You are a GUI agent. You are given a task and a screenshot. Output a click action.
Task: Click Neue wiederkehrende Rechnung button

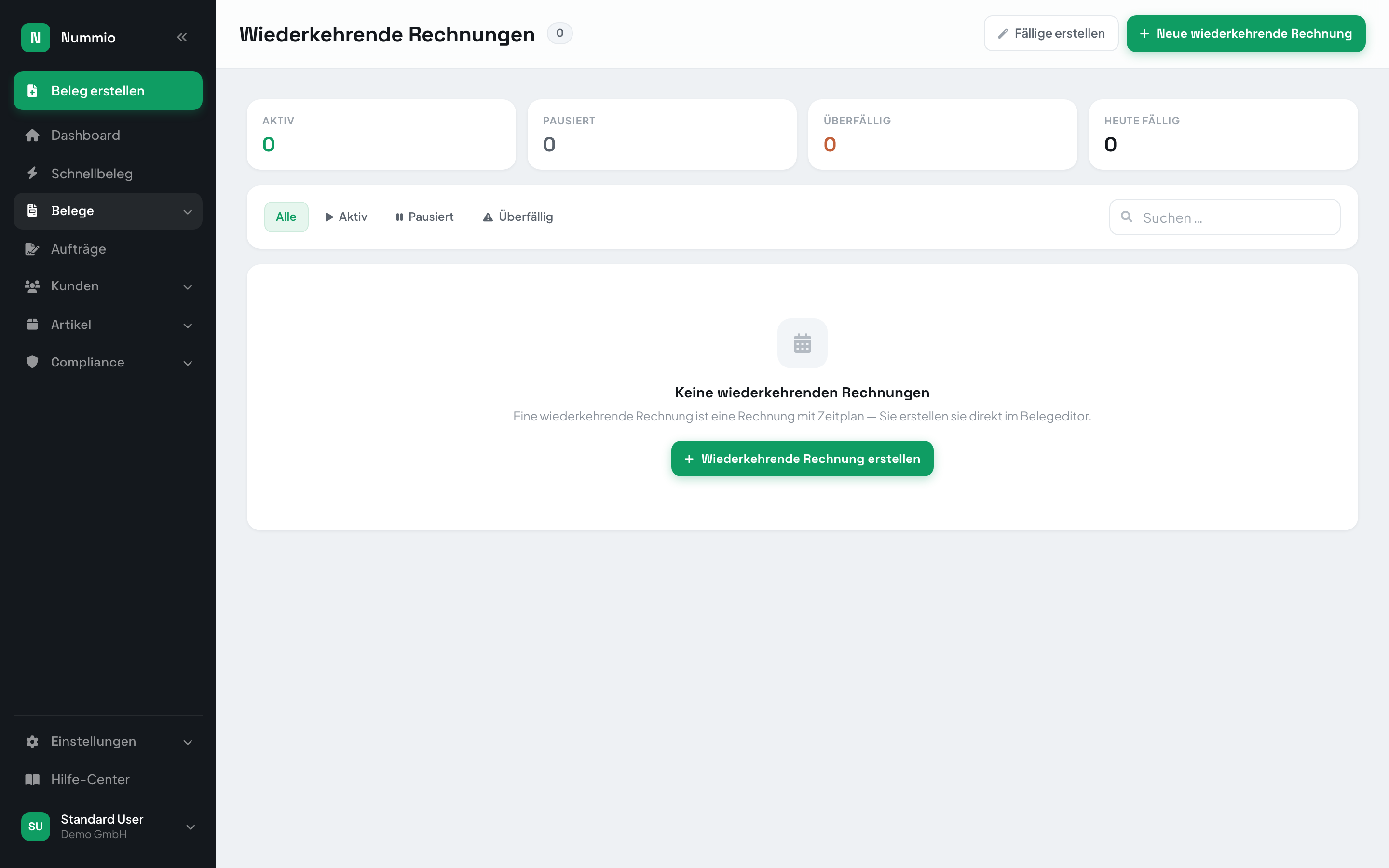point(1245,34)
